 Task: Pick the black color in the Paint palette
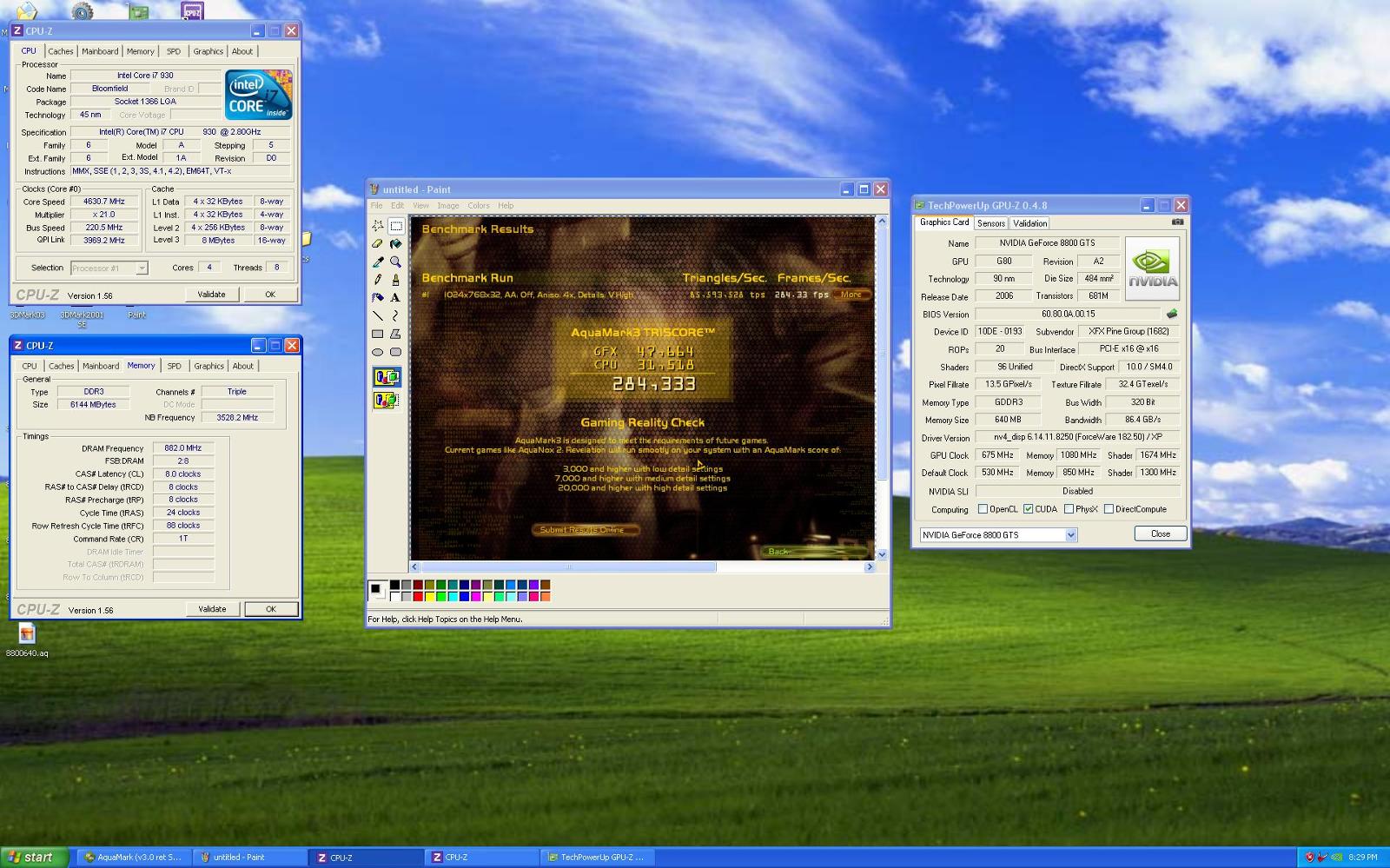point(394,586)
